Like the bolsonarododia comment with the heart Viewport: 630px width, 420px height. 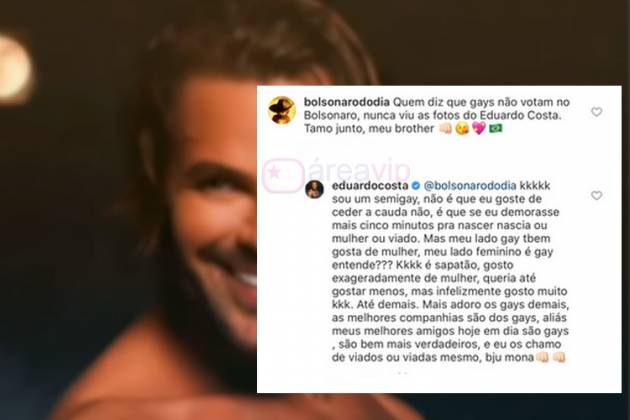[596, 112]
